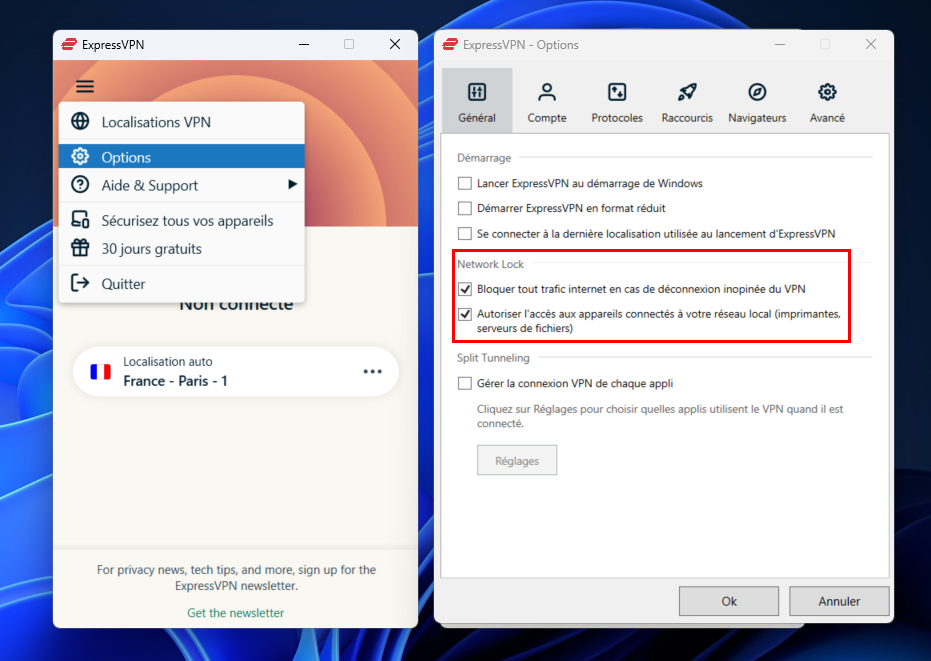Select Localisations VPN menu entry

click(x=182, y=122)
